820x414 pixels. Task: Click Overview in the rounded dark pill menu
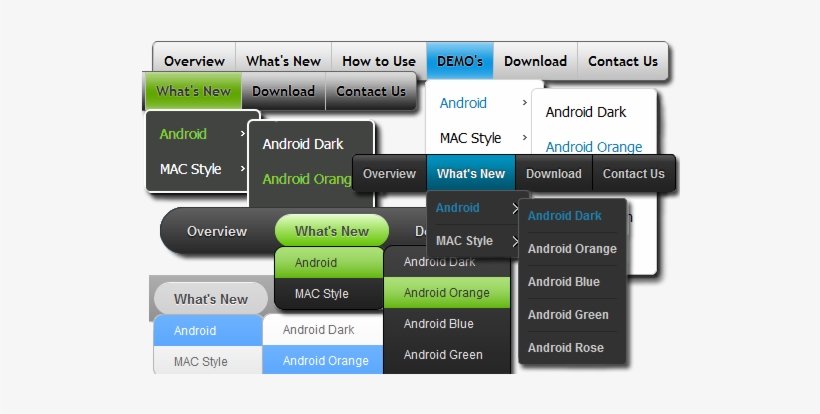tap(217, 231)
